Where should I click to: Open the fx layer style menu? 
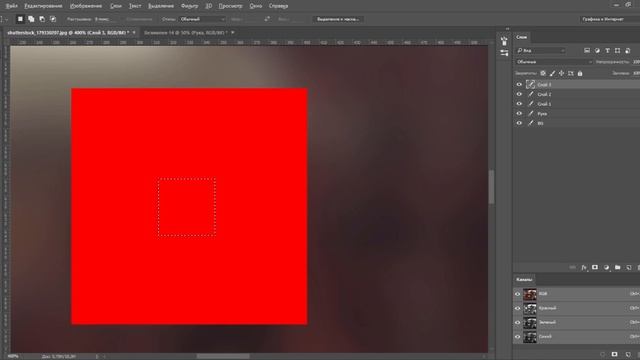(584, 267)
